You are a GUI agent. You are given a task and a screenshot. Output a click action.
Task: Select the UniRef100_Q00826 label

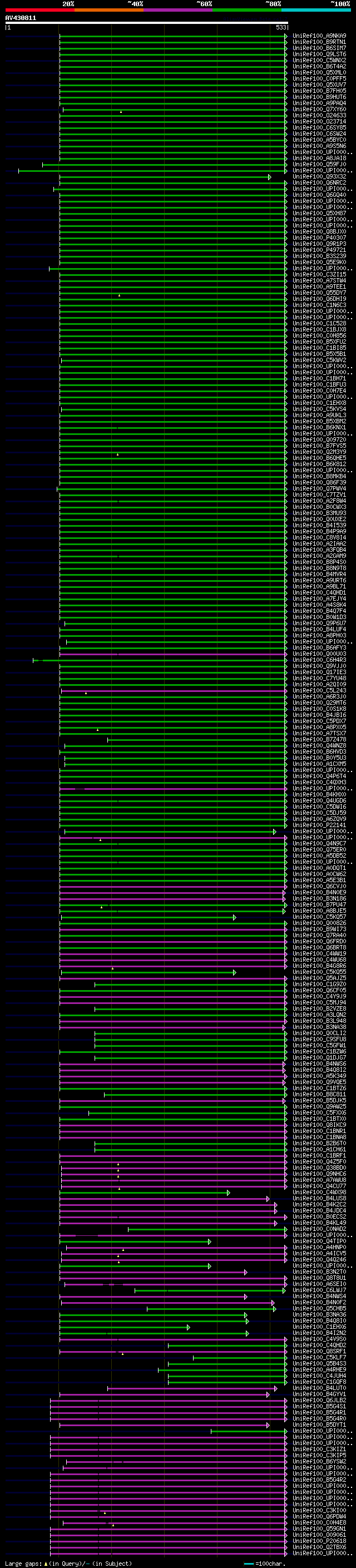[319, 923]
